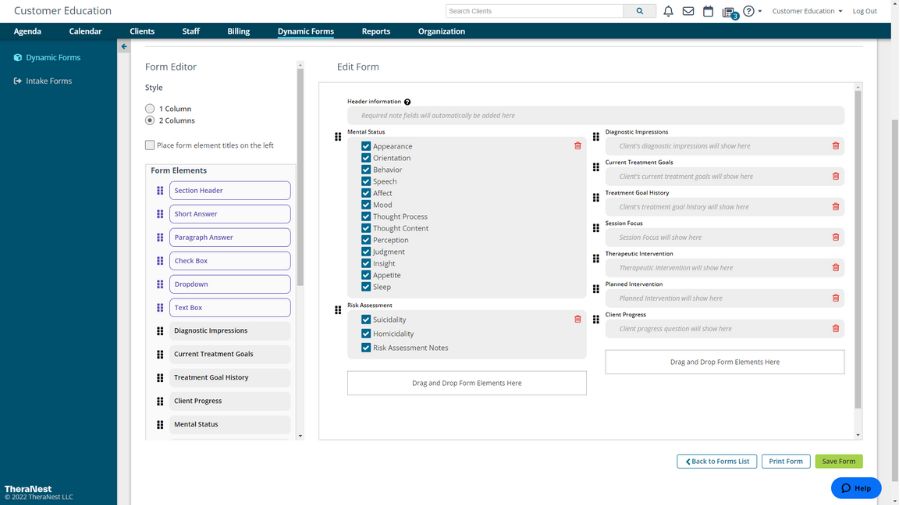Open the calendar icon in header
The height and width of the screenshot is (505, 900).
tap(708, 11)
